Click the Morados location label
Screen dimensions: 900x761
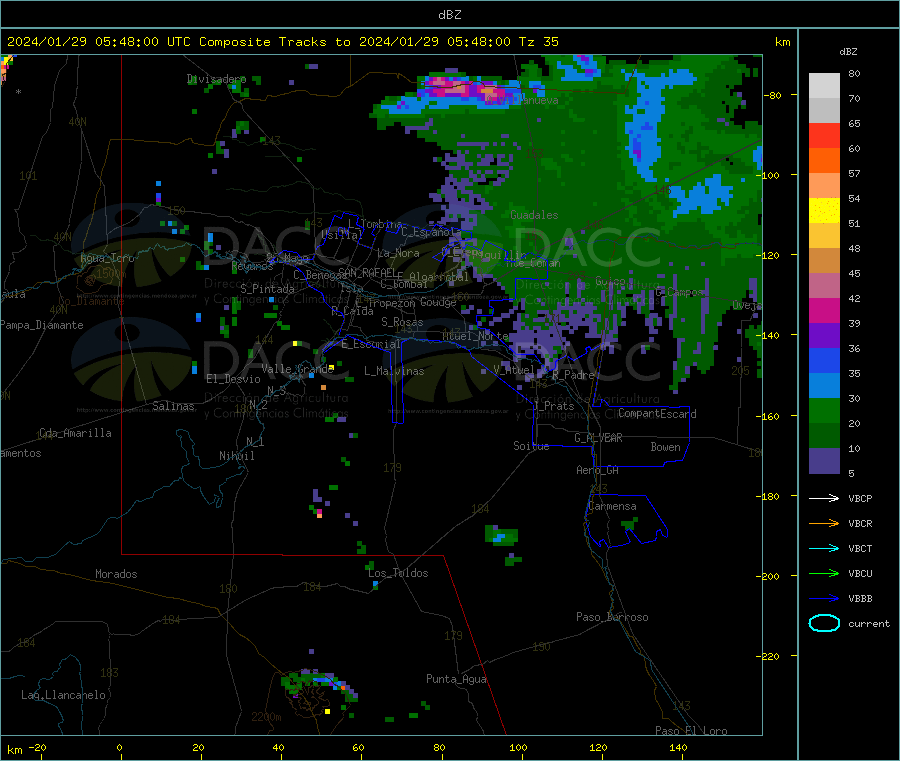point(116,574)
